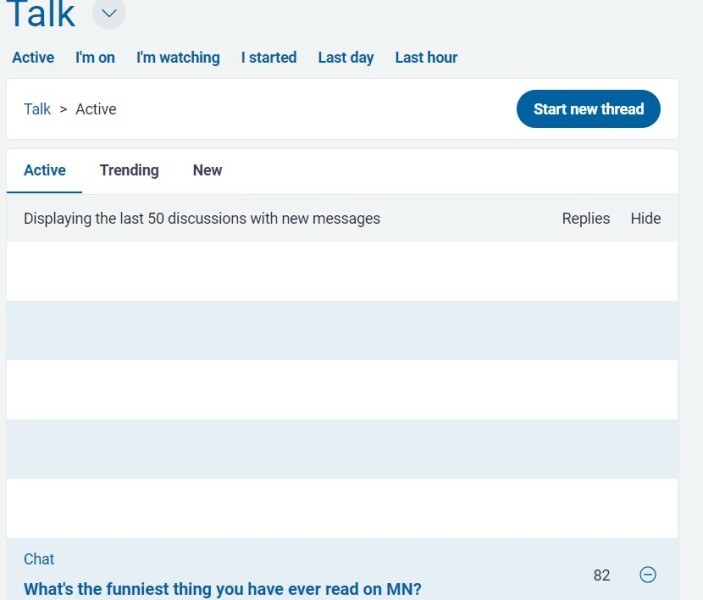Image resolution: width=703 pixels, height=600 pixels.
Task: Open the I'm on threads link
Action: pos(95,58)
